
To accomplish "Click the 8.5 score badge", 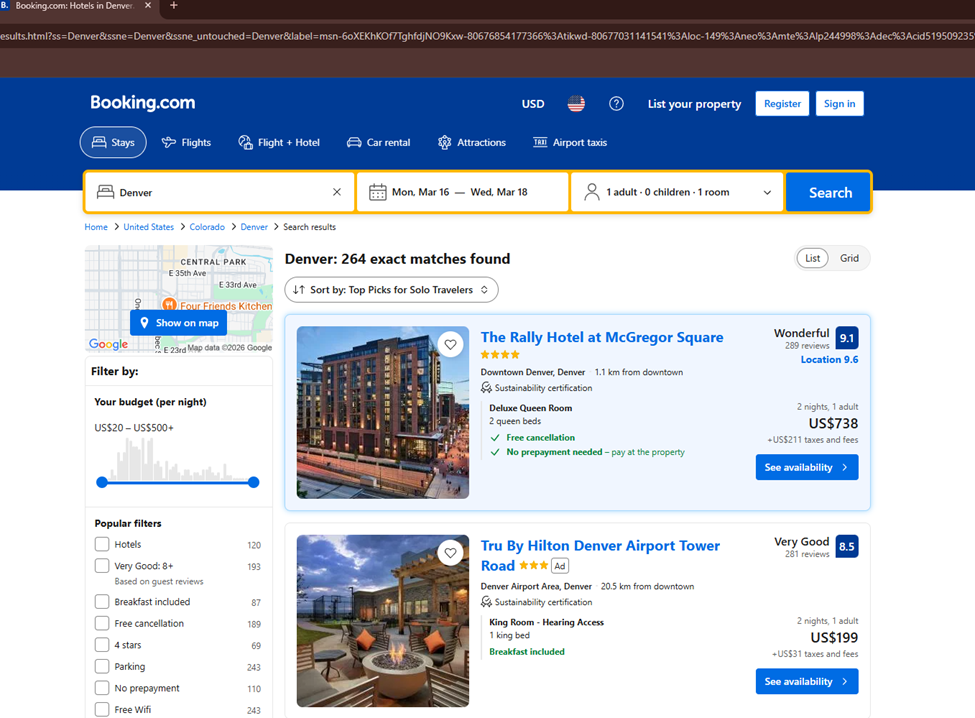I will [847, 546].
